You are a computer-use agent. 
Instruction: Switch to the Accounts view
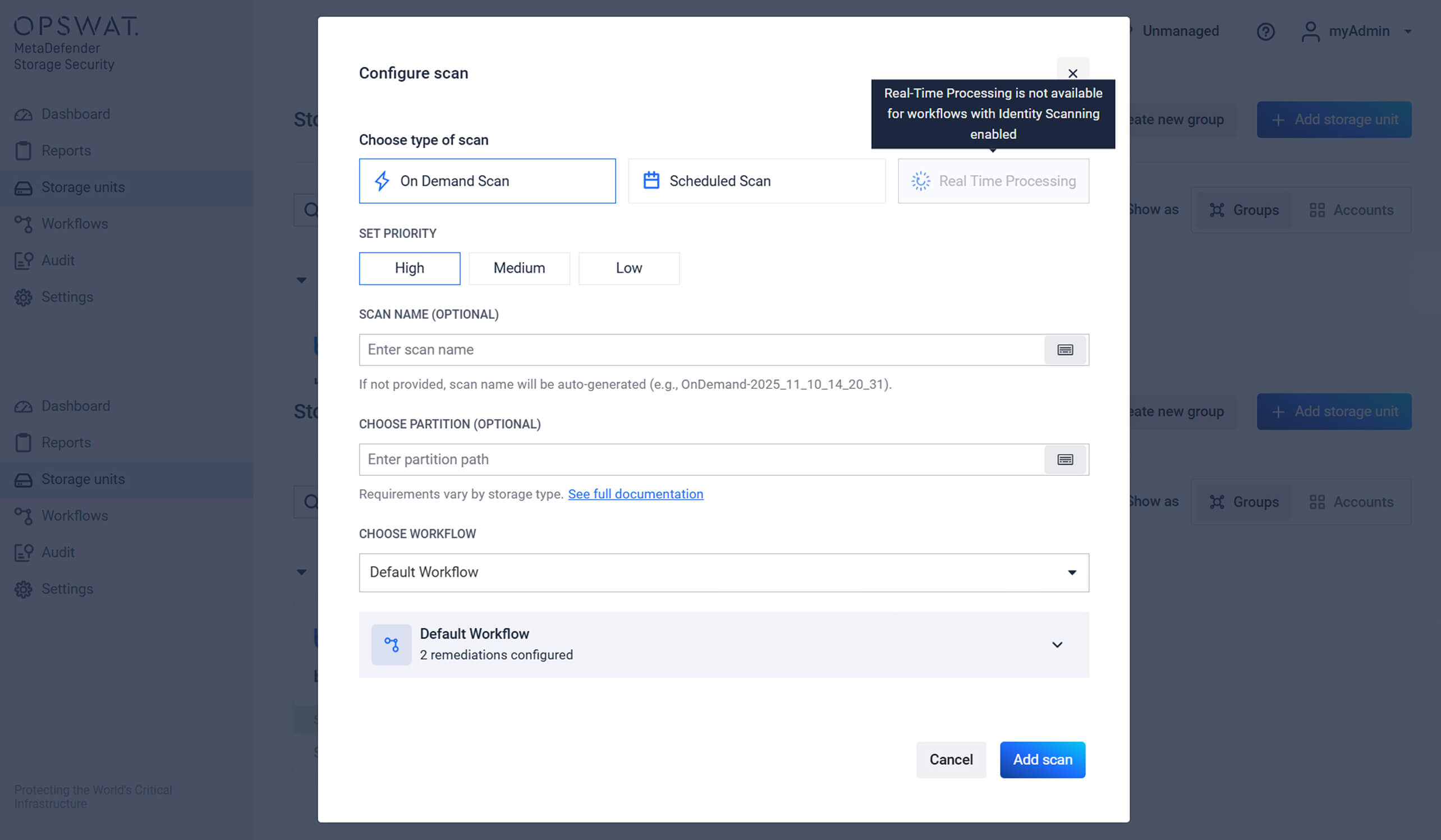(1352, 210)
